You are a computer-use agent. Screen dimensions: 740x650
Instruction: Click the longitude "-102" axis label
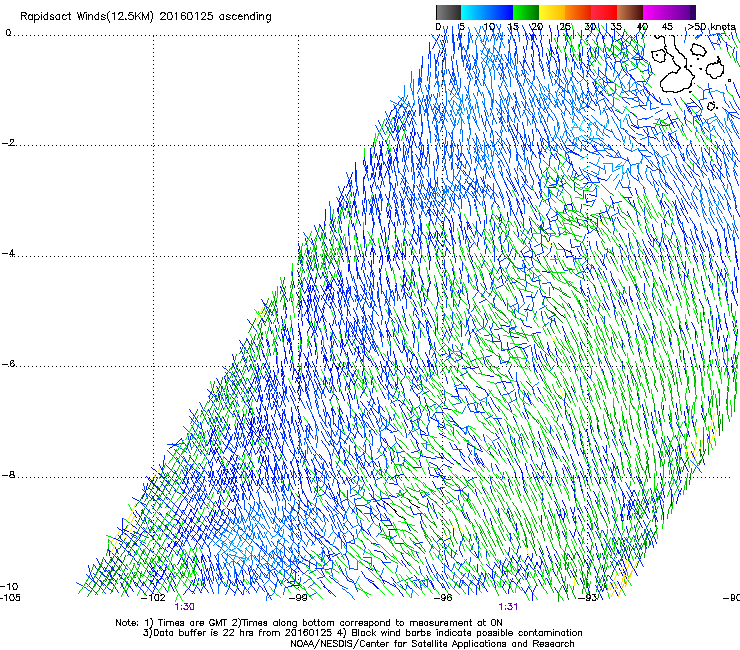tap(153, 598)
